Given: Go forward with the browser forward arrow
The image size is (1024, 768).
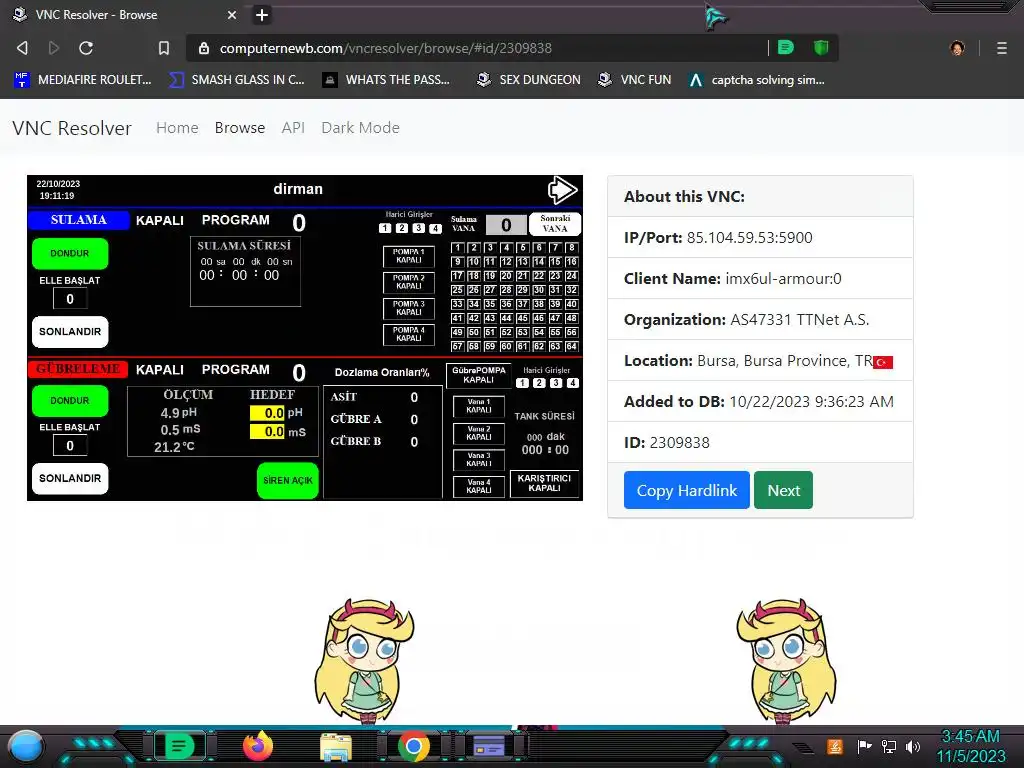Looking at the screenshot, I should [54, 48].
